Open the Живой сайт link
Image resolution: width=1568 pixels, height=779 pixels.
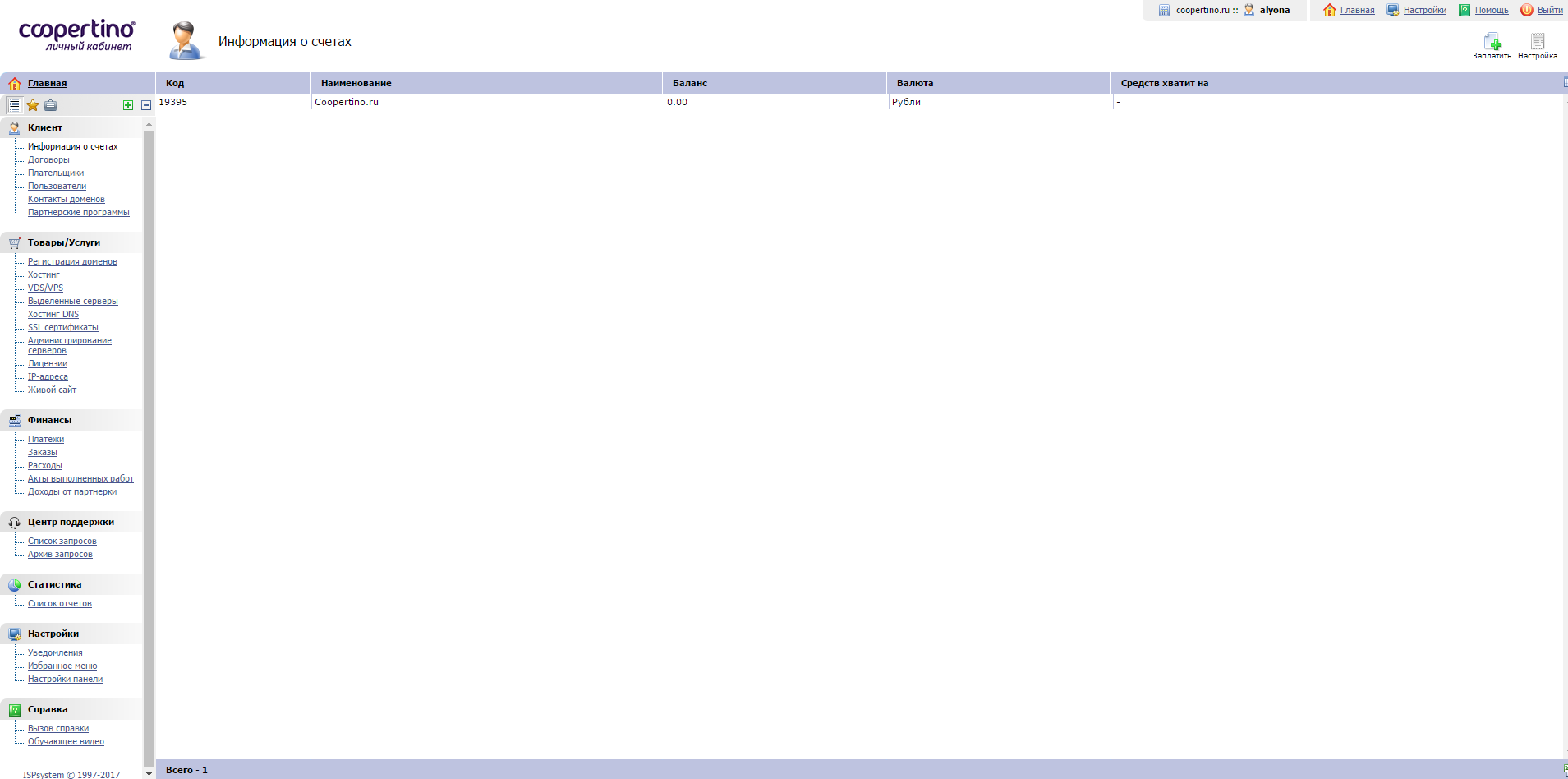52,389
